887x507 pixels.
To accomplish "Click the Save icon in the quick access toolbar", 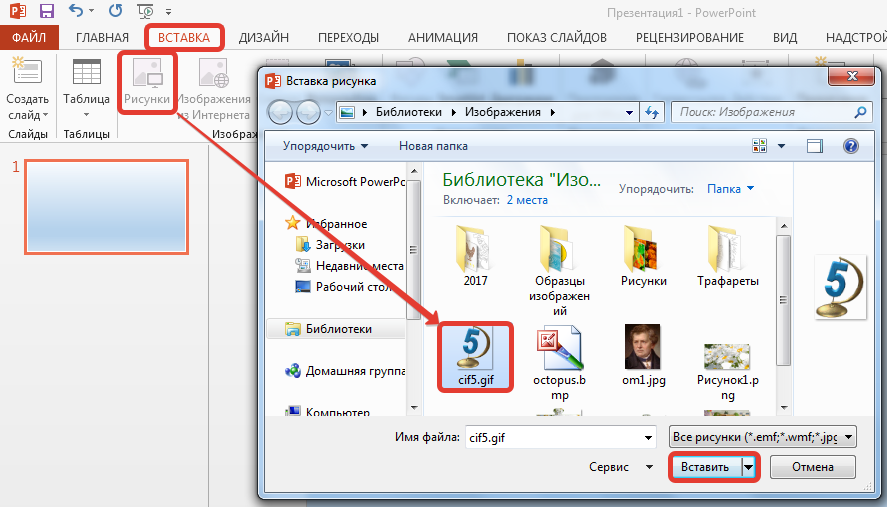I will coord(46,13).
